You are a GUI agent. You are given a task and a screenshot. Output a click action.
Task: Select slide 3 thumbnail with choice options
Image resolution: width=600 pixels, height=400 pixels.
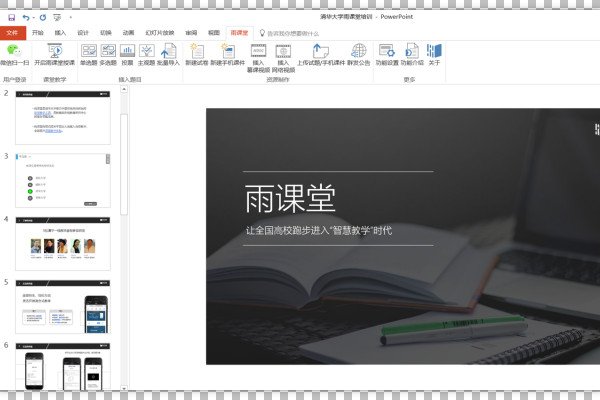tap(63, 181)
